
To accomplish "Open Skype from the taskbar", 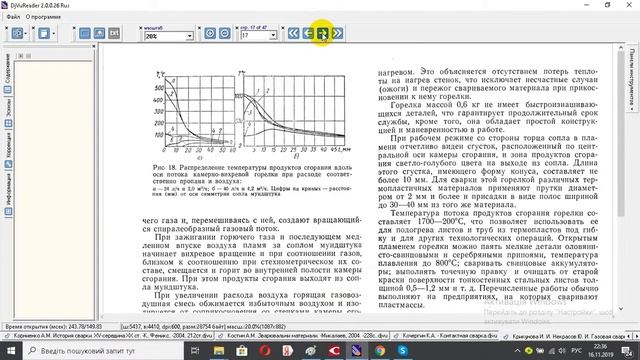I will click(x=403, y=351).
